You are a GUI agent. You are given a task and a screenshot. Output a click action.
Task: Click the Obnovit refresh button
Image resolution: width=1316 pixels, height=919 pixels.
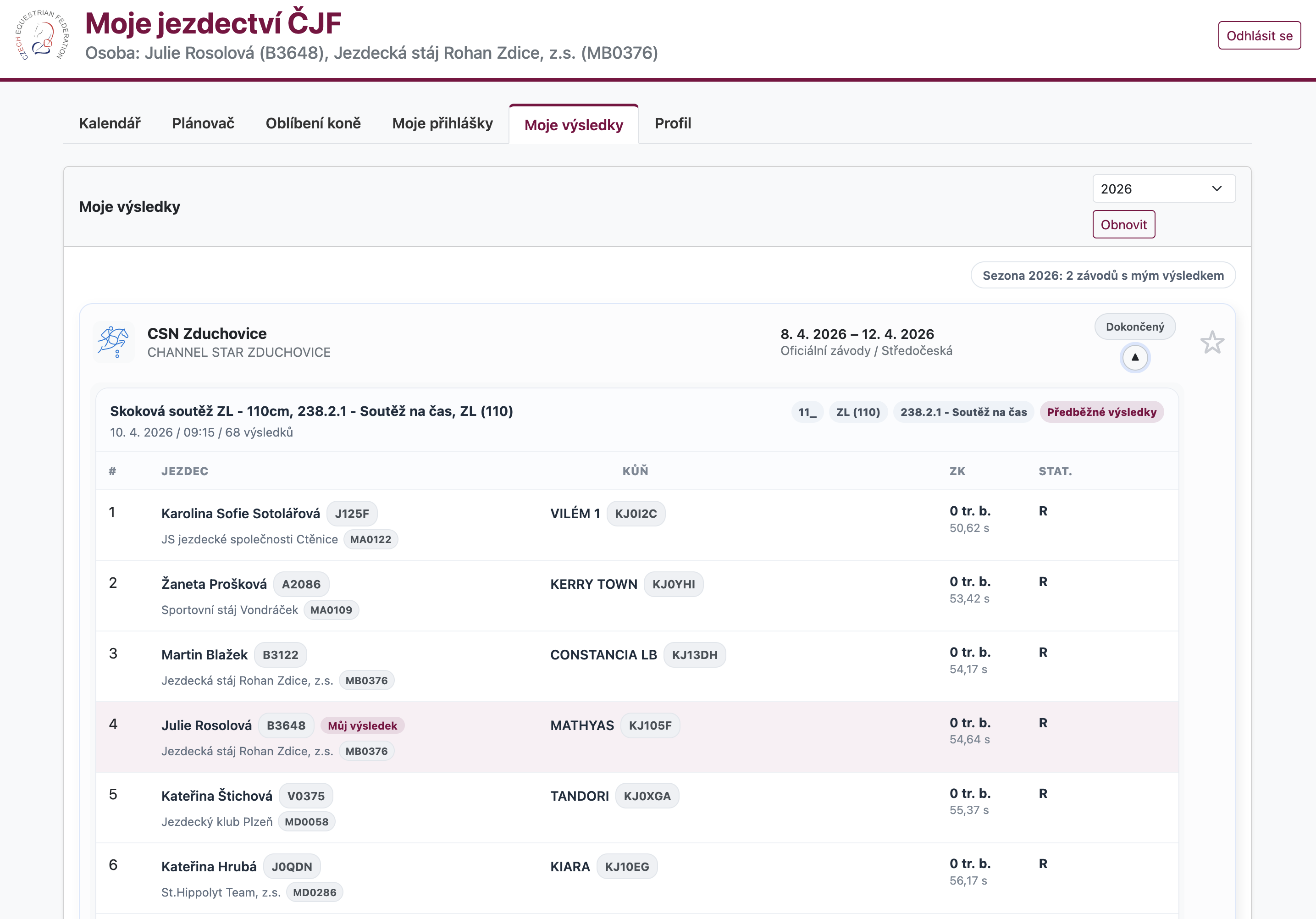click(1123, 225)
